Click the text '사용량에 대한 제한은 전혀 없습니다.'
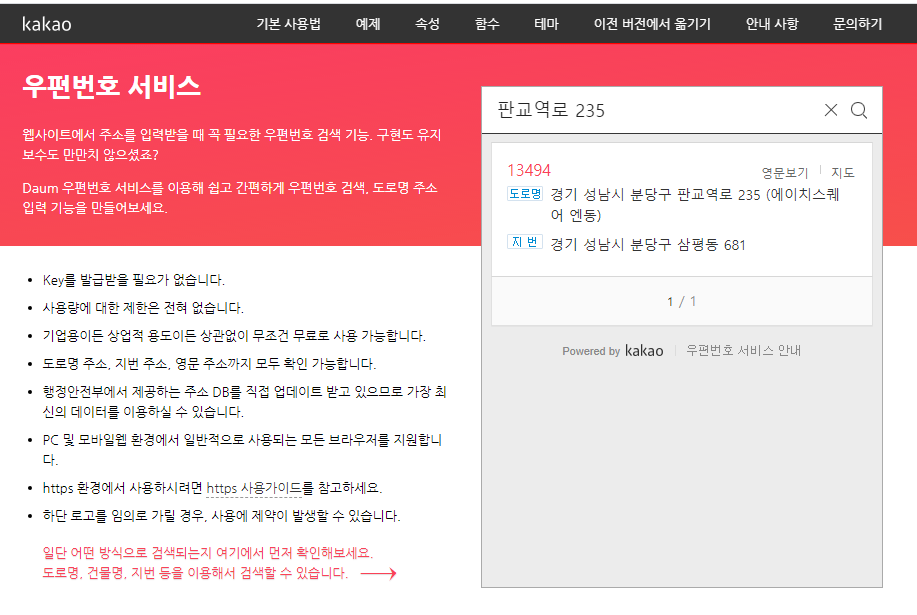 coord(143,308)
